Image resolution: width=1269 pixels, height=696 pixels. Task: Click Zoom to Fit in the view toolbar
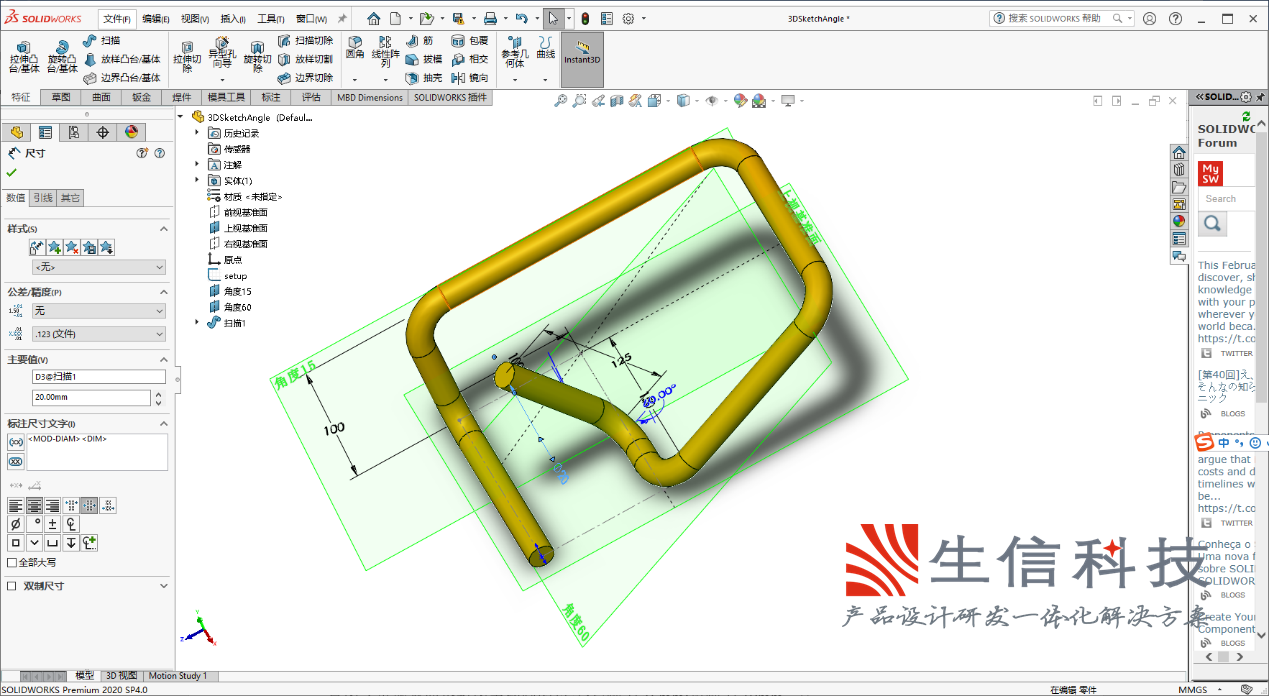pyautogui.click(x=561, y=100)
